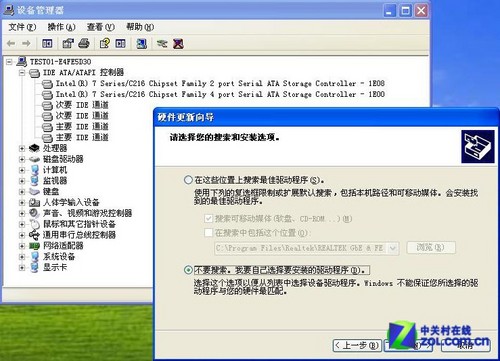Click the update driver toolbar icon

coord(162,43)
